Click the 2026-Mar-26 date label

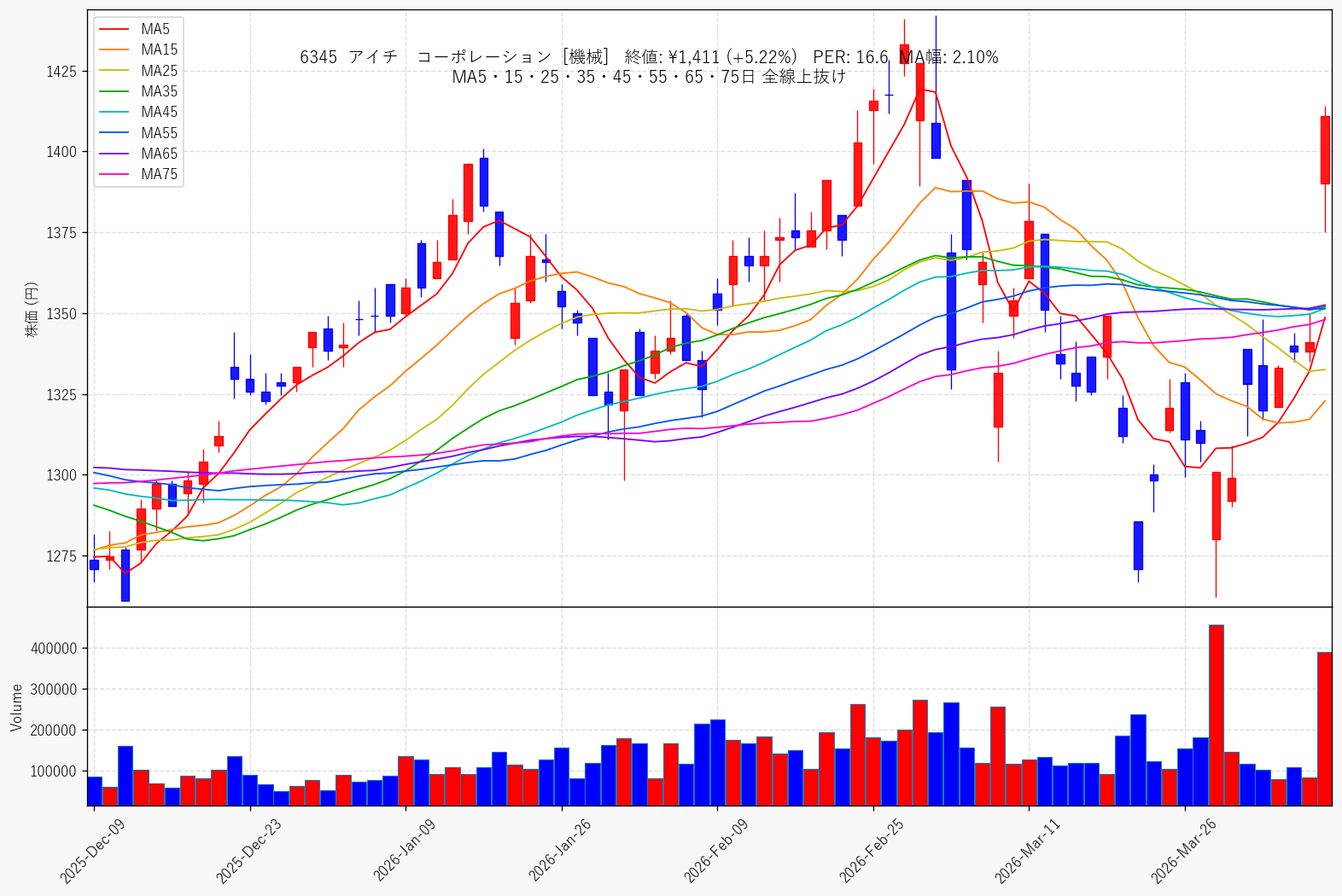point(1183,850)
